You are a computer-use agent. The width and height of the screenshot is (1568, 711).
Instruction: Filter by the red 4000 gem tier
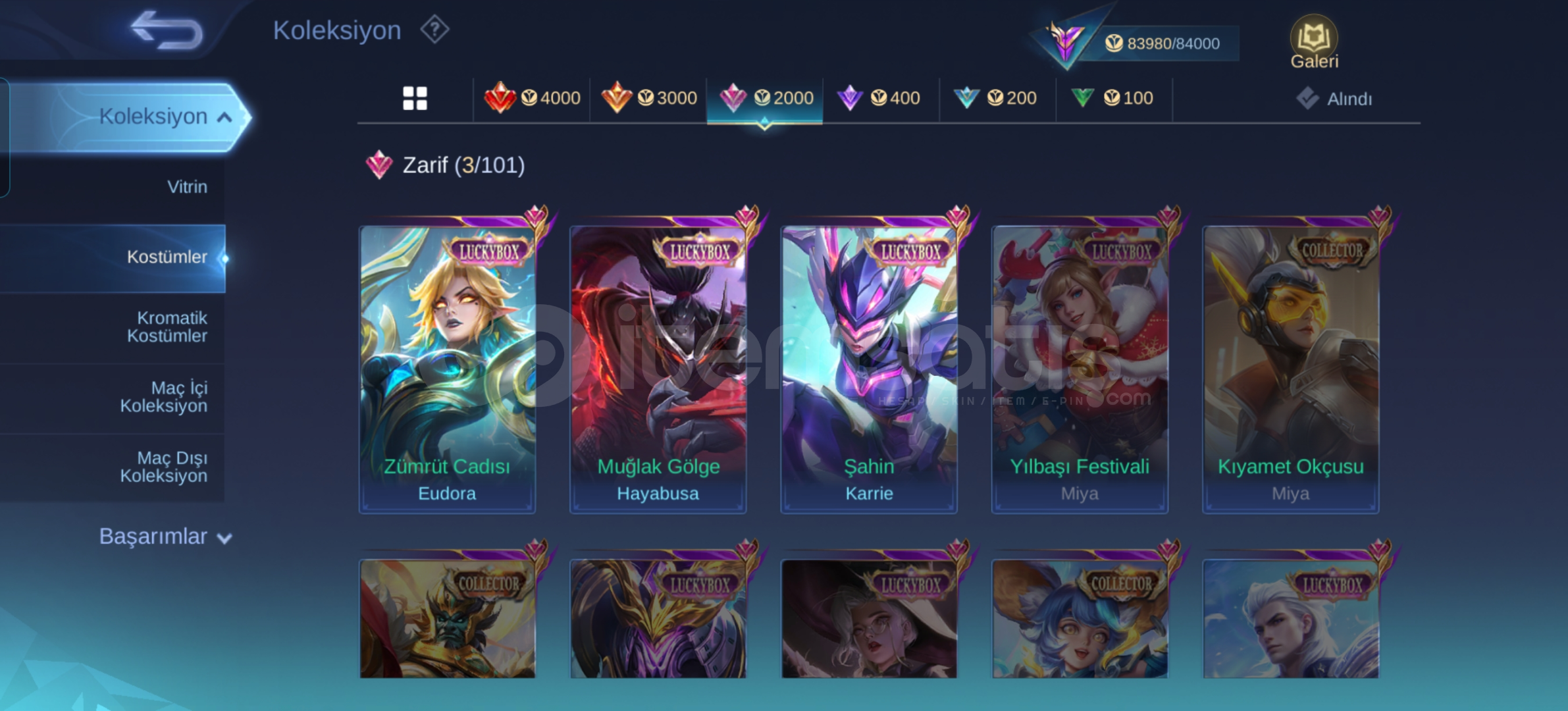point(532,98)
